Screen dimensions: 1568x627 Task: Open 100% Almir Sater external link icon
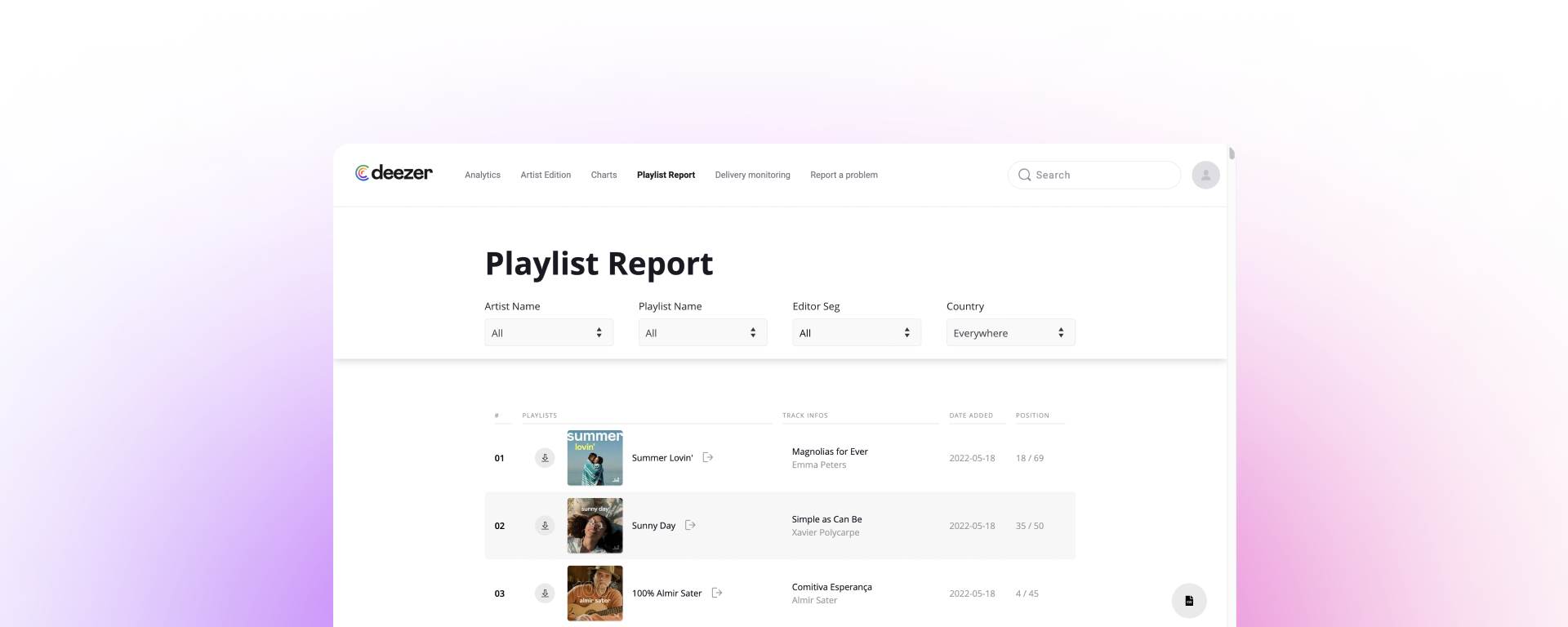tap(717, 593)
